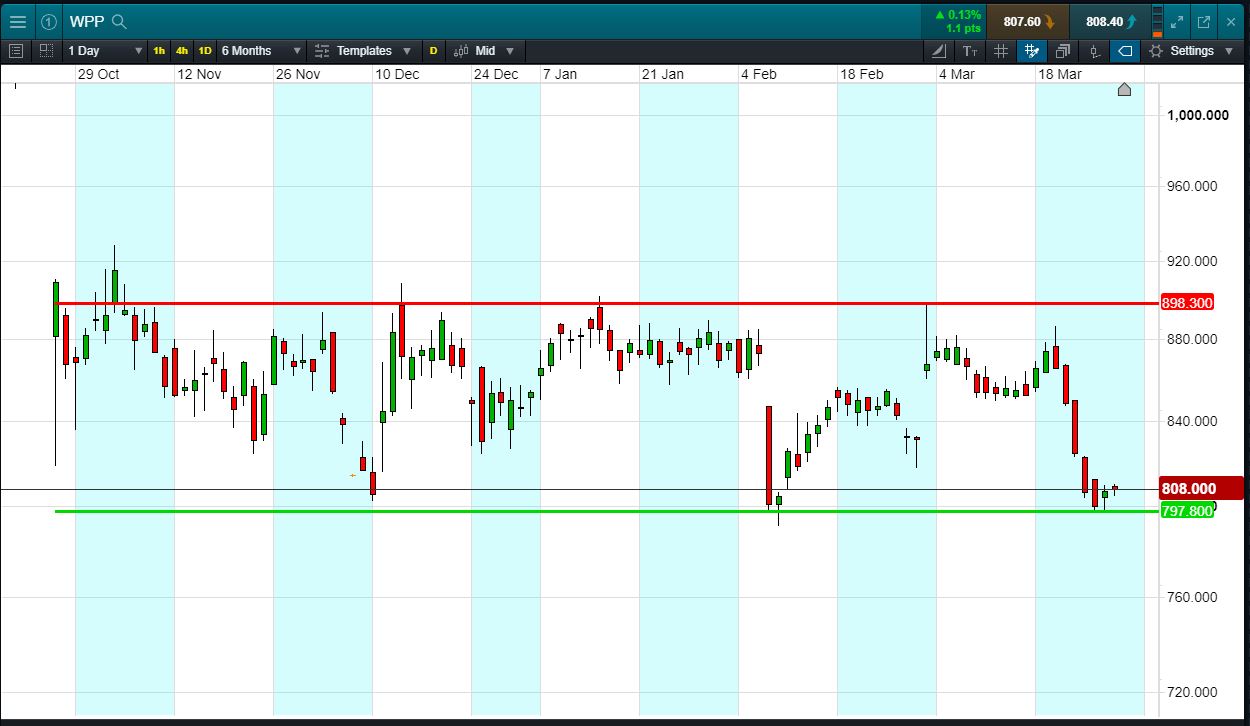Pop out the chart into new window
The image size is (1250, 726).
pyautogui.click(x=1203, y=21)
